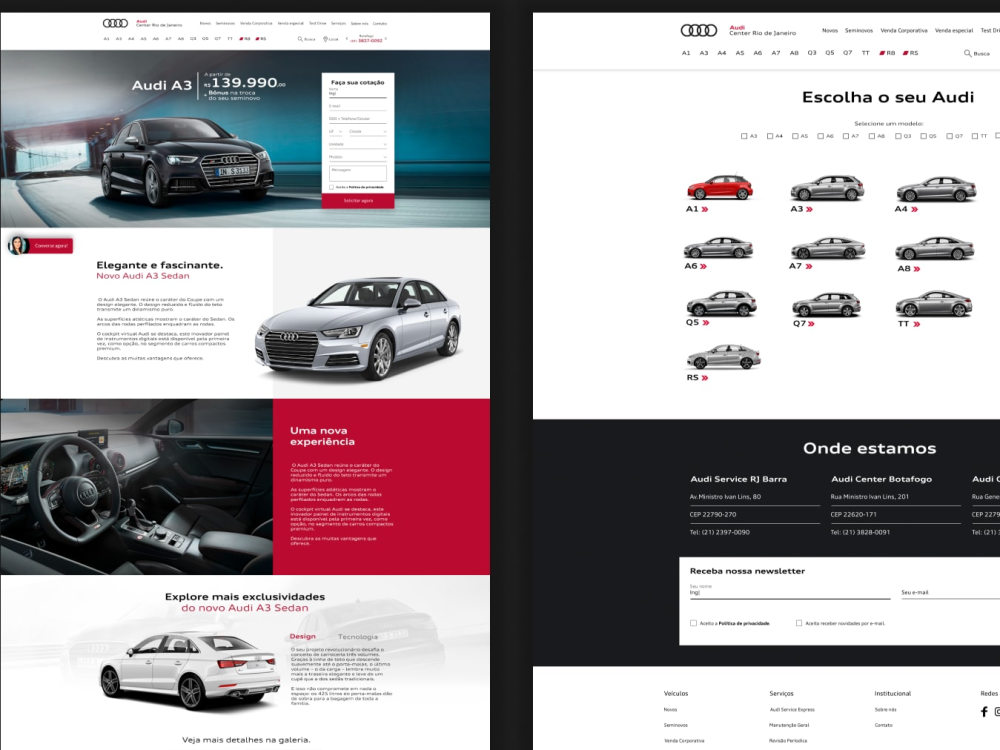
Task: Click the Nome field in quote form
Action: [358, 92]
